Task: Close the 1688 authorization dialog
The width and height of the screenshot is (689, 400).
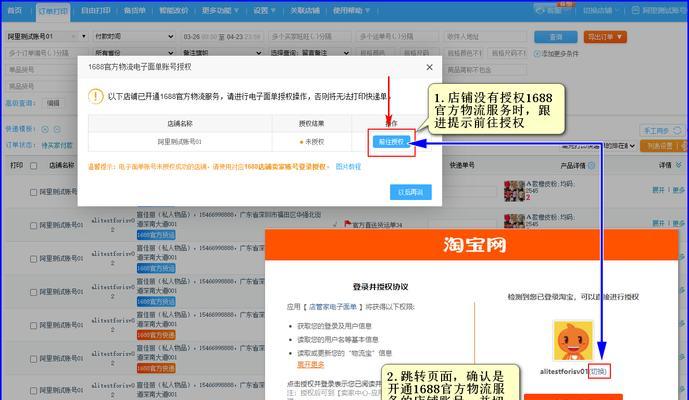Action: [x=429, y=67]
